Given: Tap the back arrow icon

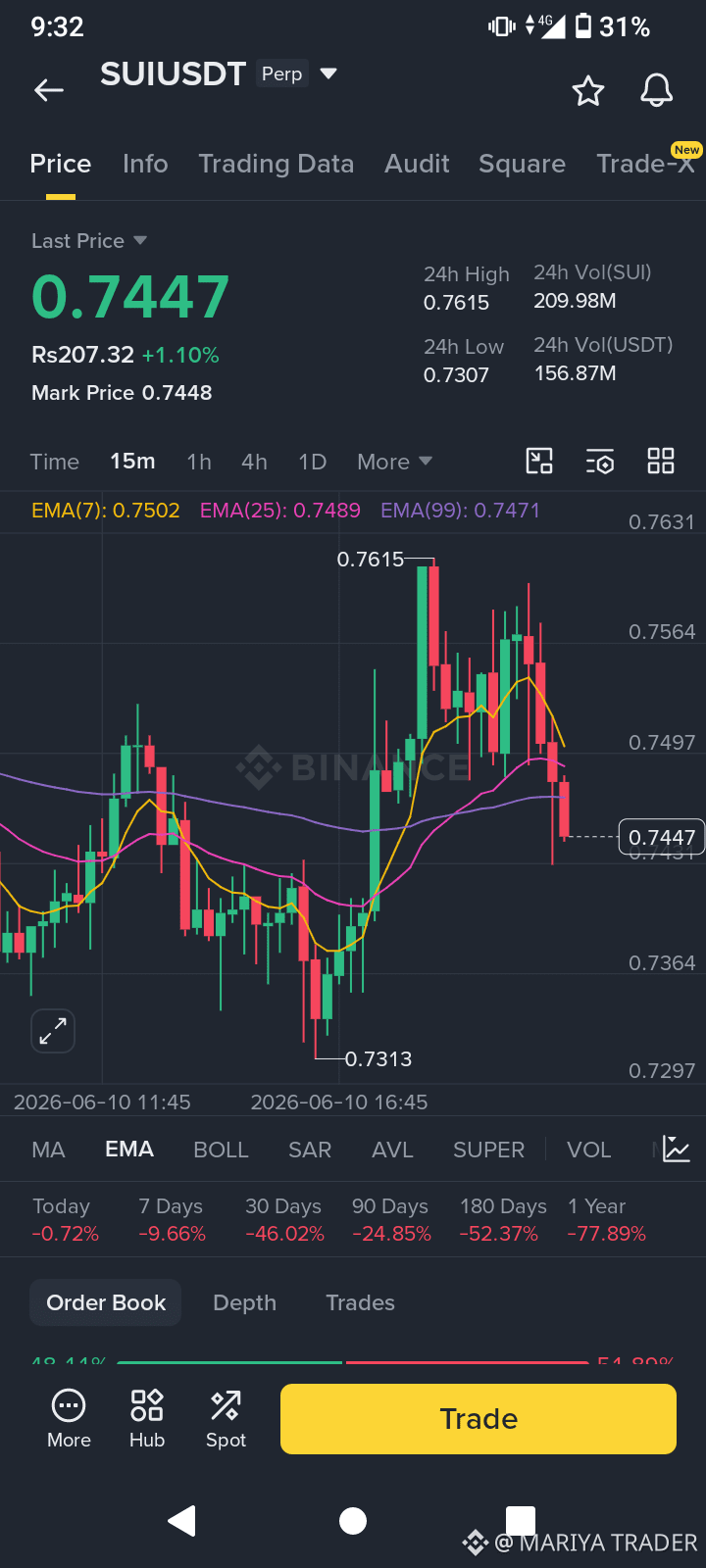Looking at the screenshot, I should [x=49, y=90].
